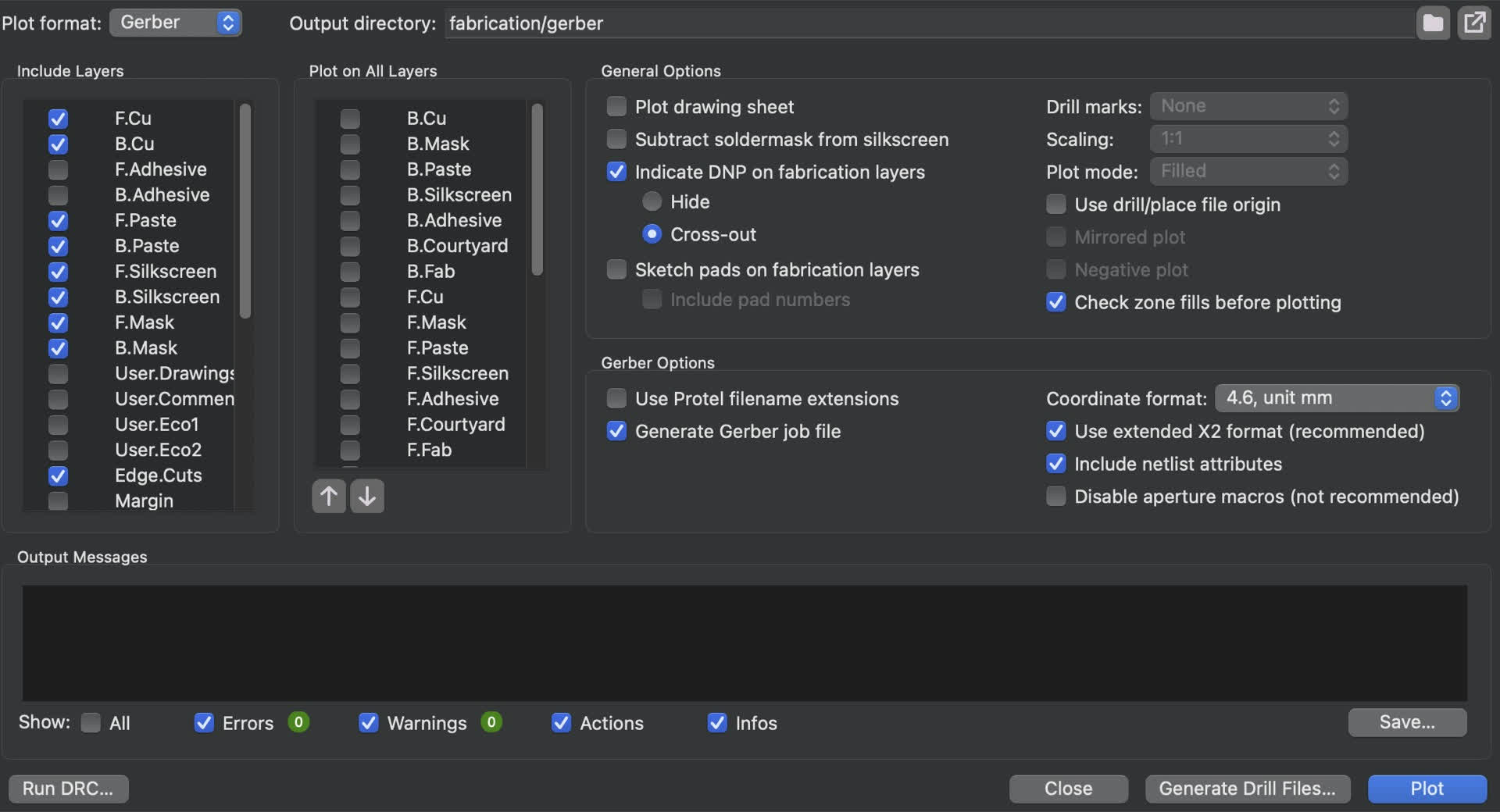Enable the F.Adhesive layer in Include Layers
The image size is (1500, 812).
(58, 169)
